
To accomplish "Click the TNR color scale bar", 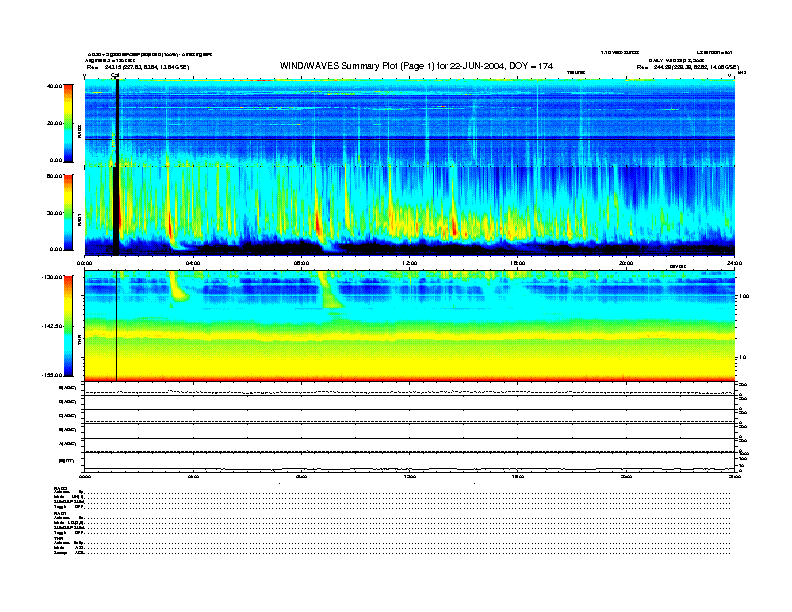I will [x=67, y=326].
